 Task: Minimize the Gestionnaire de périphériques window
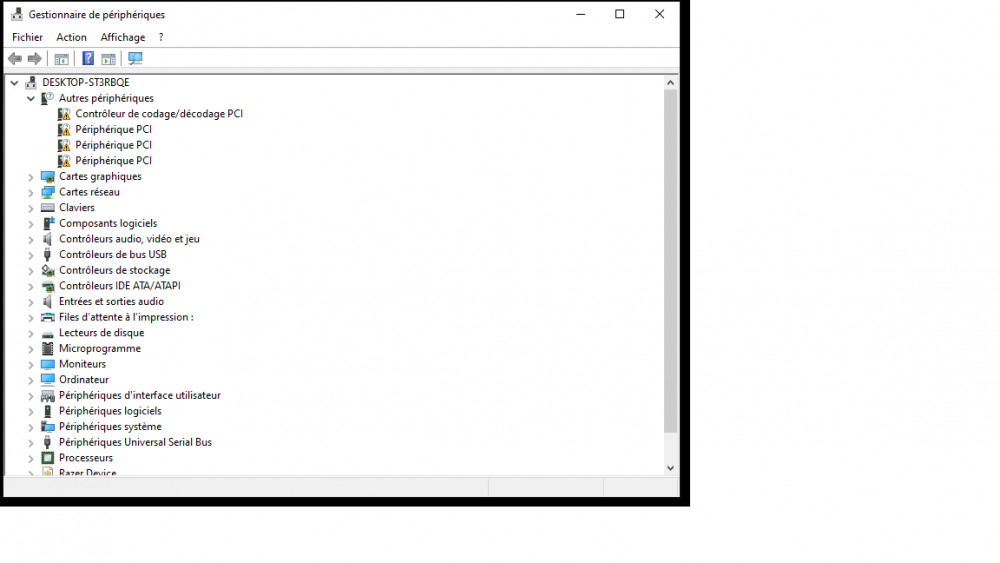580,14
